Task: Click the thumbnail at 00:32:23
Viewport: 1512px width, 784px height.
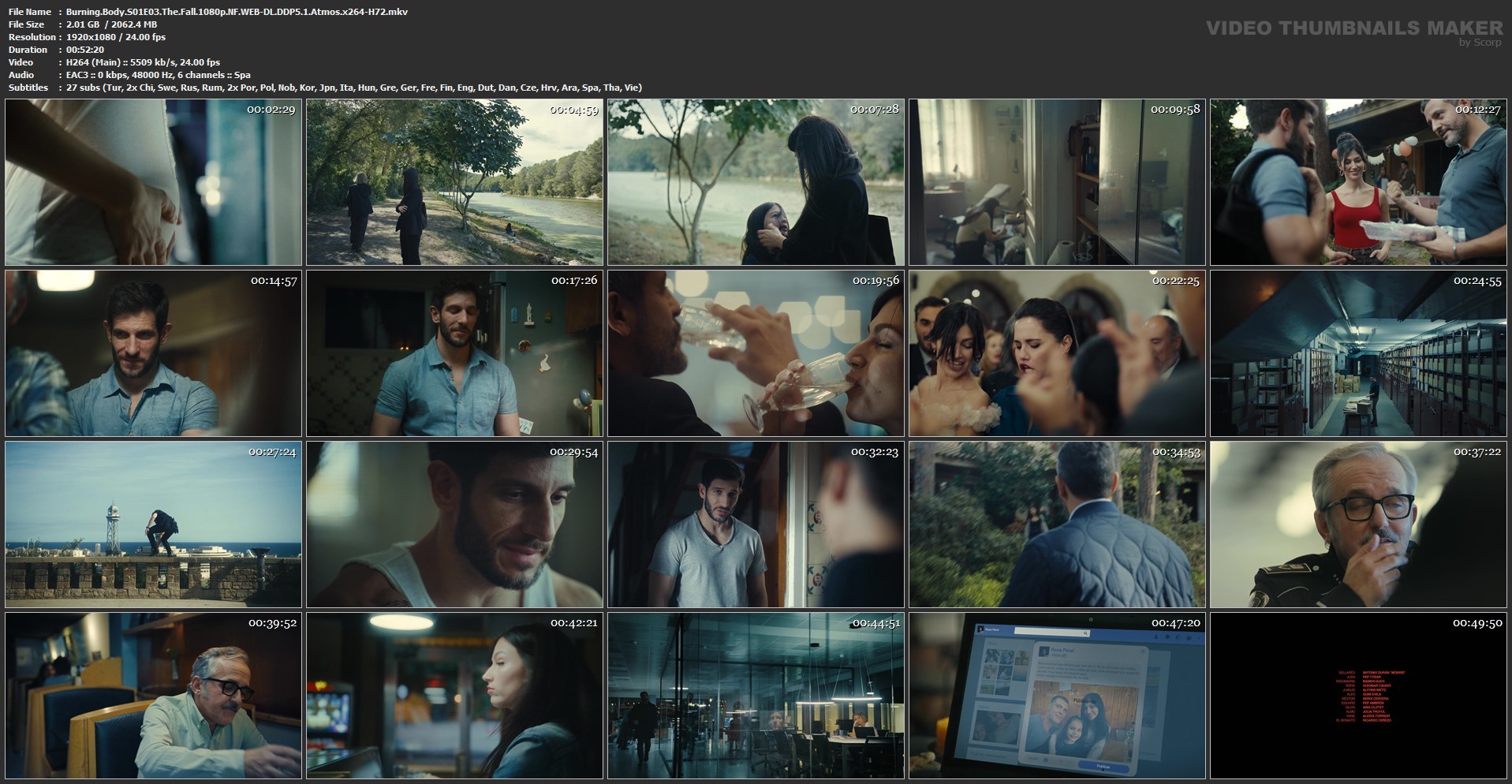Action: pyautogui.click(x=756, y=525)
